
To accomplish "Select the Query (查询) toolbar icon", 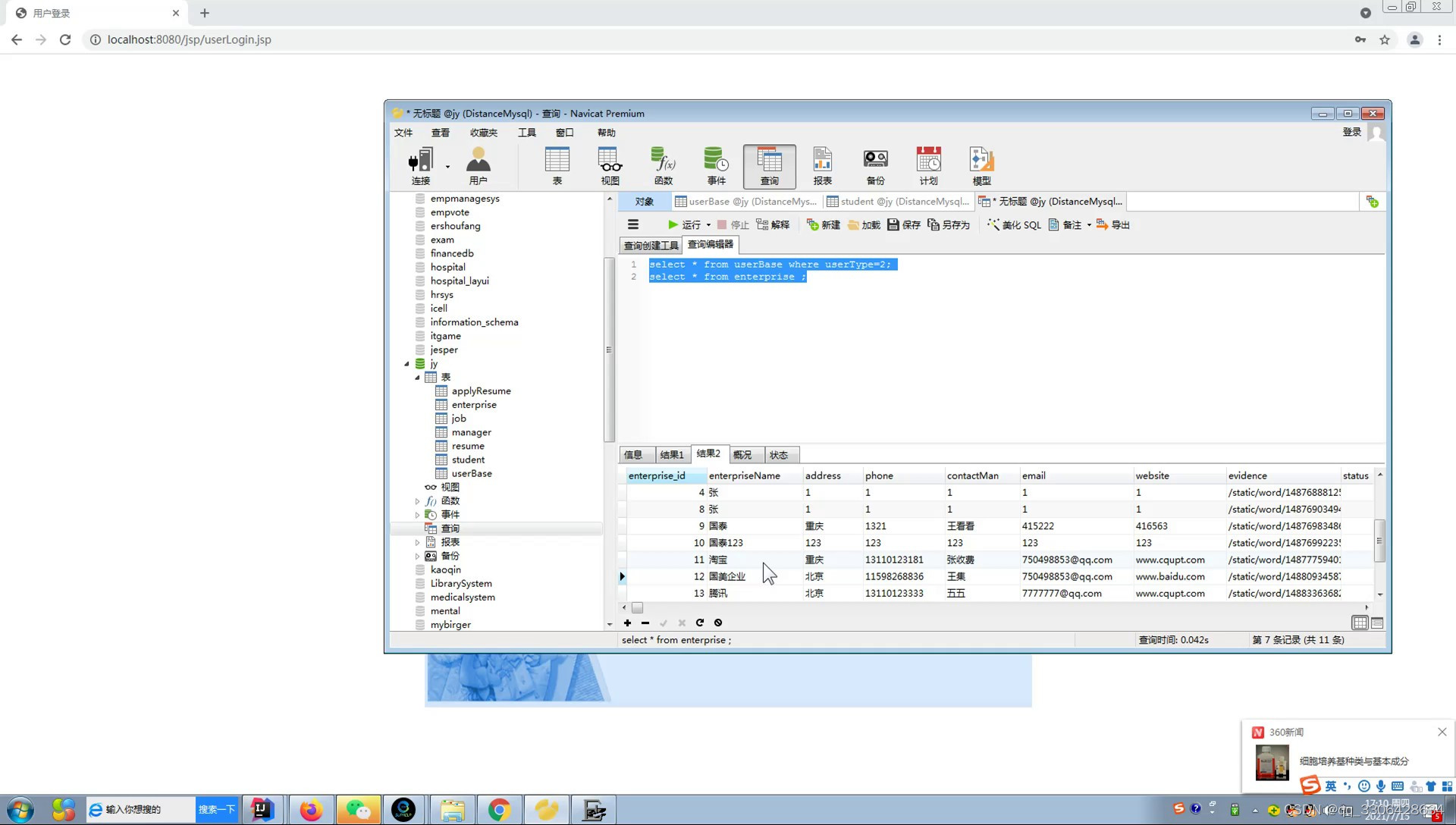I will (769, 166).
